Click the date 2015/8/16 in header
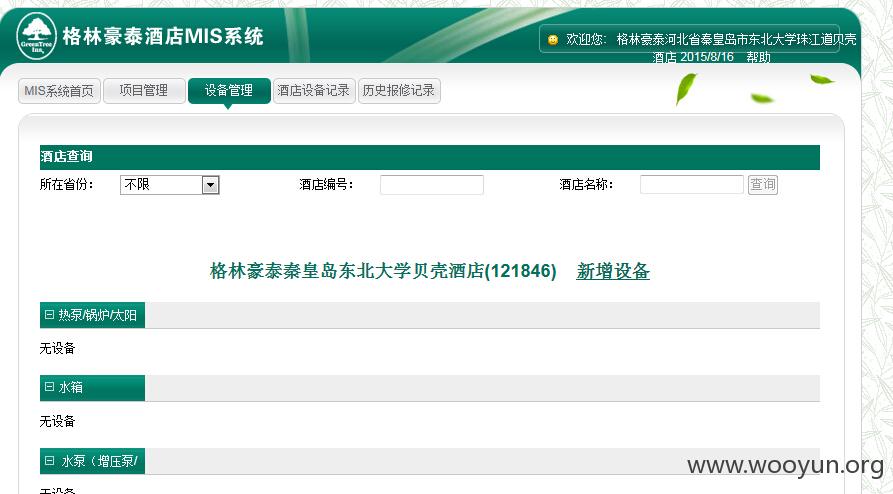The height and width of the screenshot is (494, 893). (707, 57)
